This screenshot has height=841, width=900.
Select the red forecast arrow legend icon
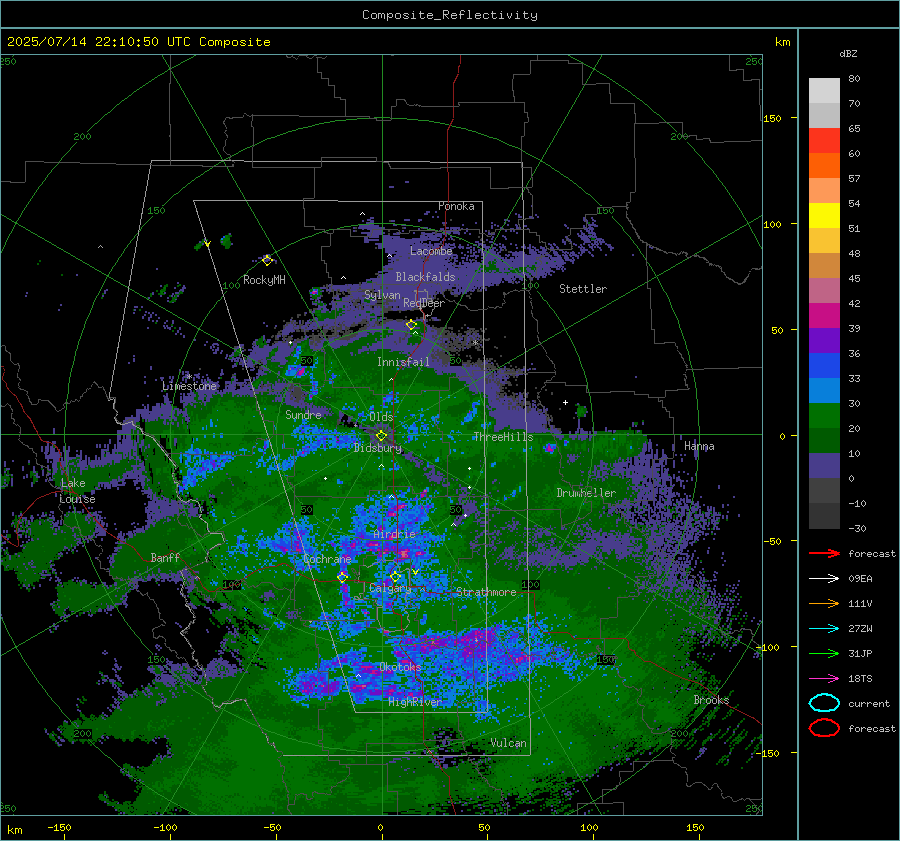coord(824,553)
